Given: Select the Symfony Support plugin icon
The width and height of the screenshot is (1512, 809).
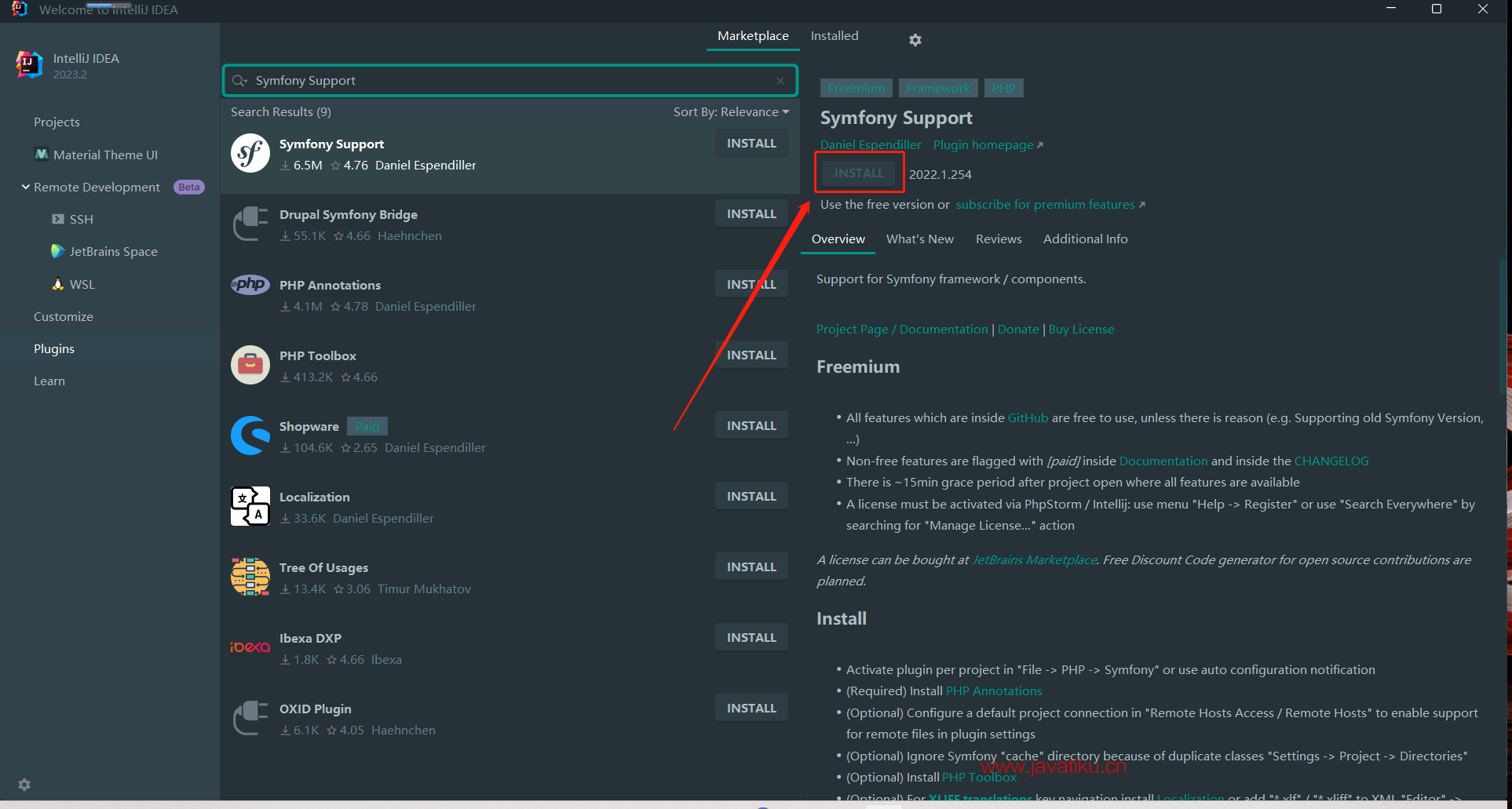Looking at the screenshot, I should 250,154.
